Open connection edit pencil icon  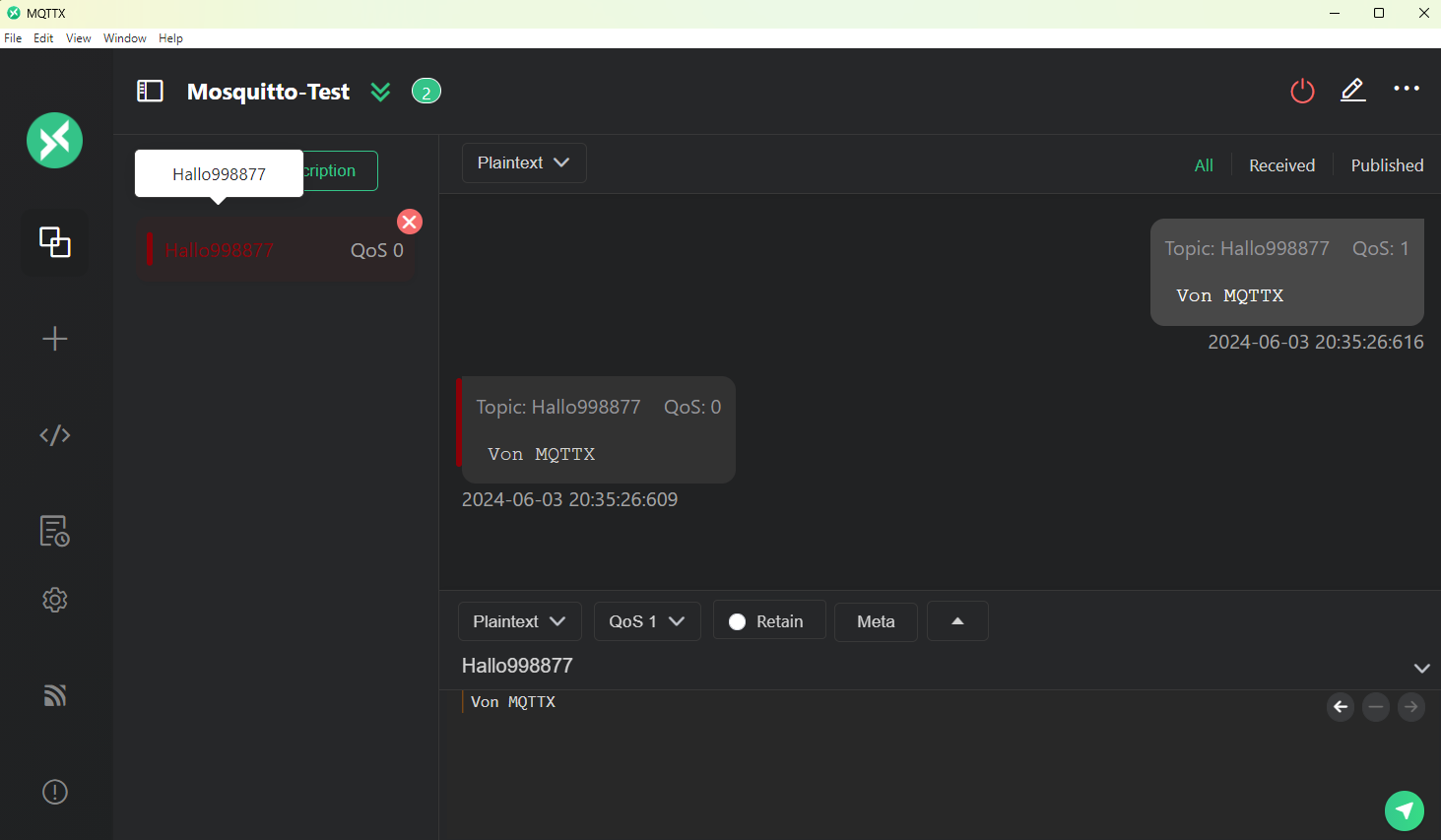click(x=1352, y=91)
